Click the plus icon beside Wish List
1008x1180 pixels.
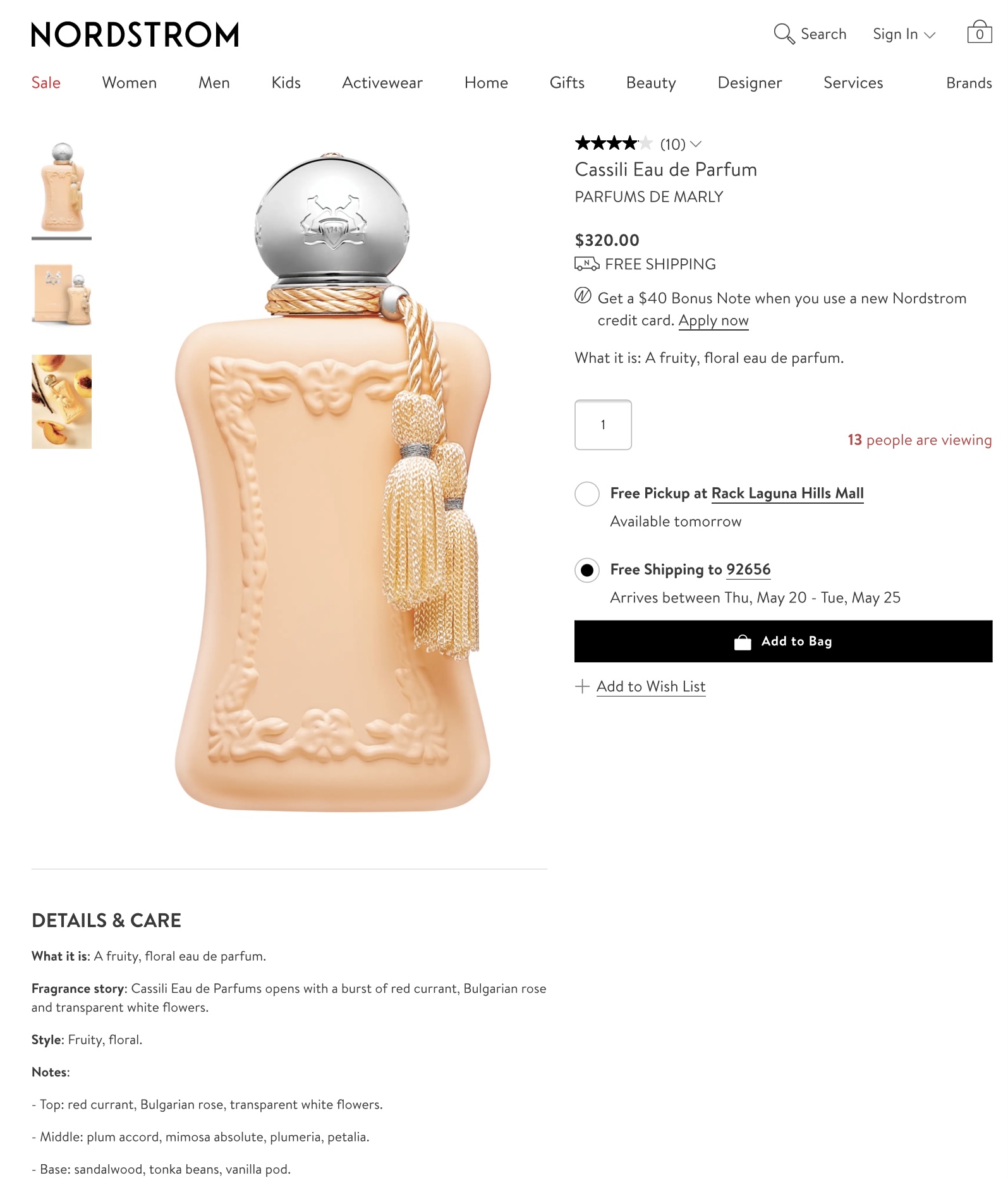coord(582,686)
